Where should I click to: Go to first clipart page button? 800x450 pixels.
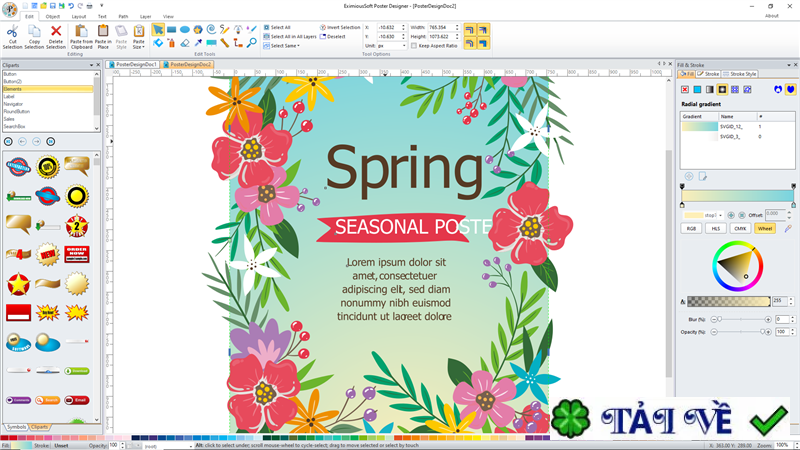click(8, 141)
